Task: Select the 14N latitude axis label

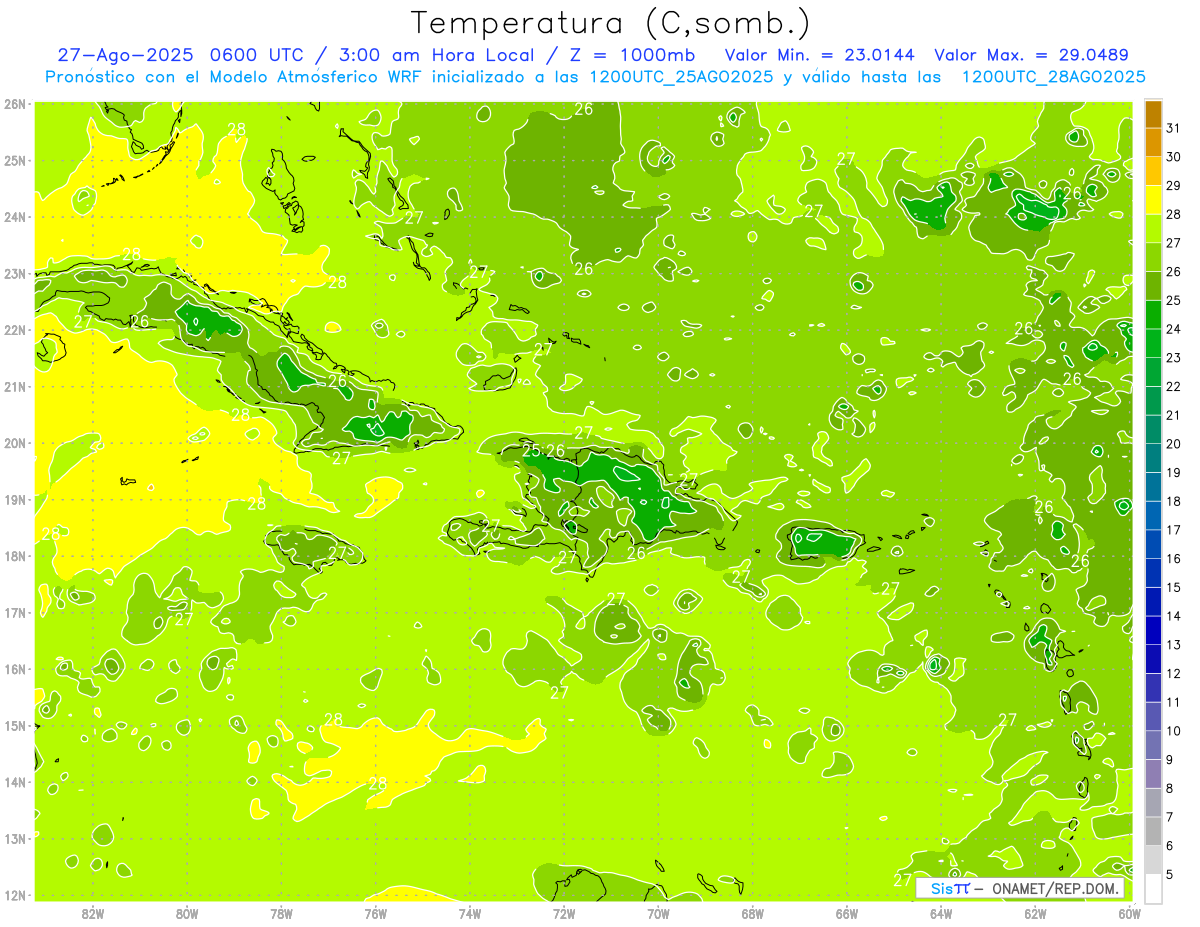Action: point(15,782)
